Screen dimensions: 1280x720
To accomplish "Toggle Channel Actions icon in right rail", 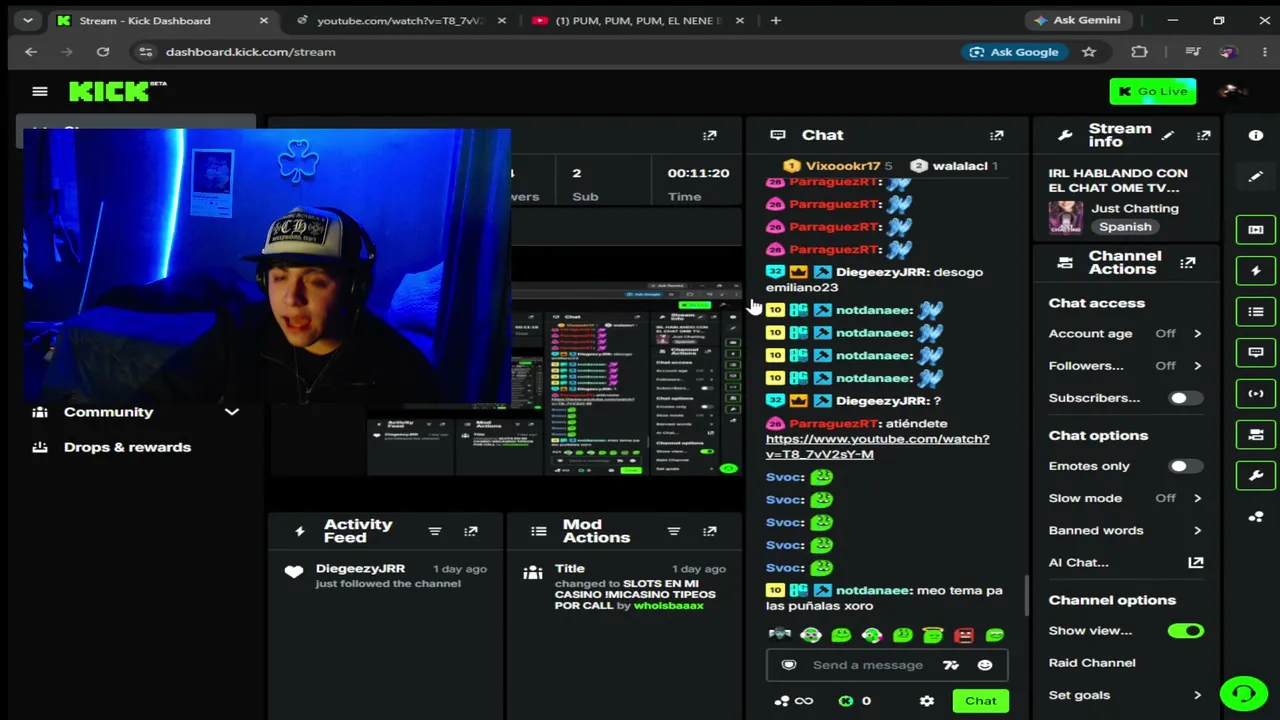I will coord(1256,434).
